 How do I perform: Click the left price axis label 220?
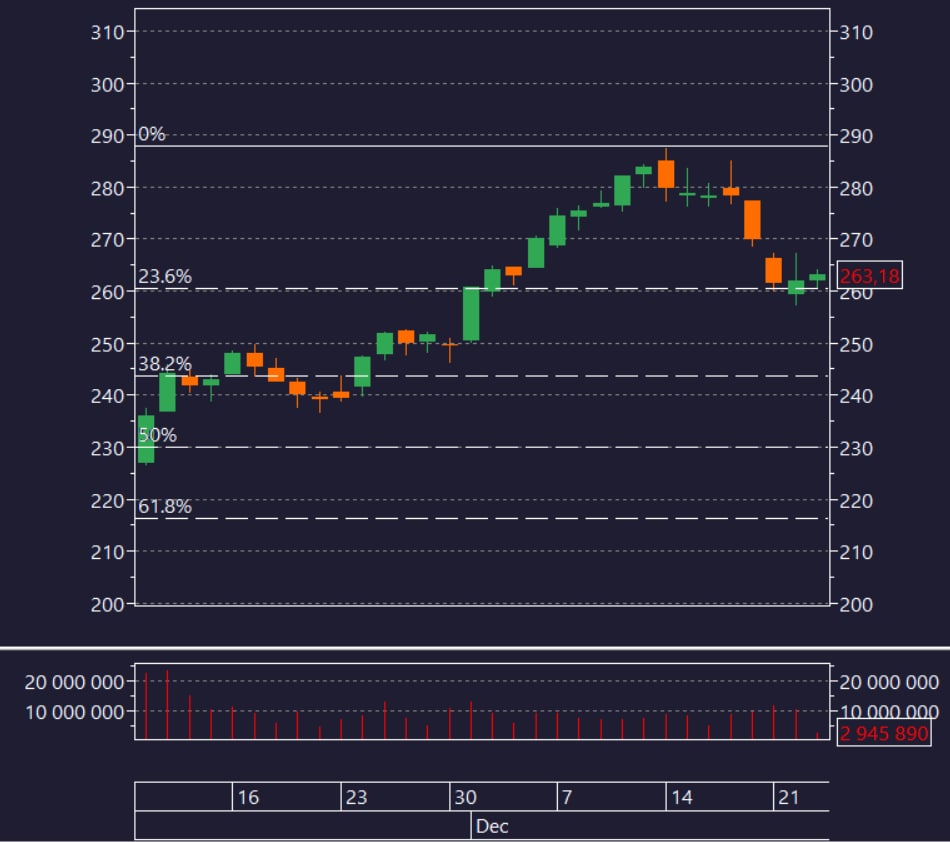pos(107,501)
